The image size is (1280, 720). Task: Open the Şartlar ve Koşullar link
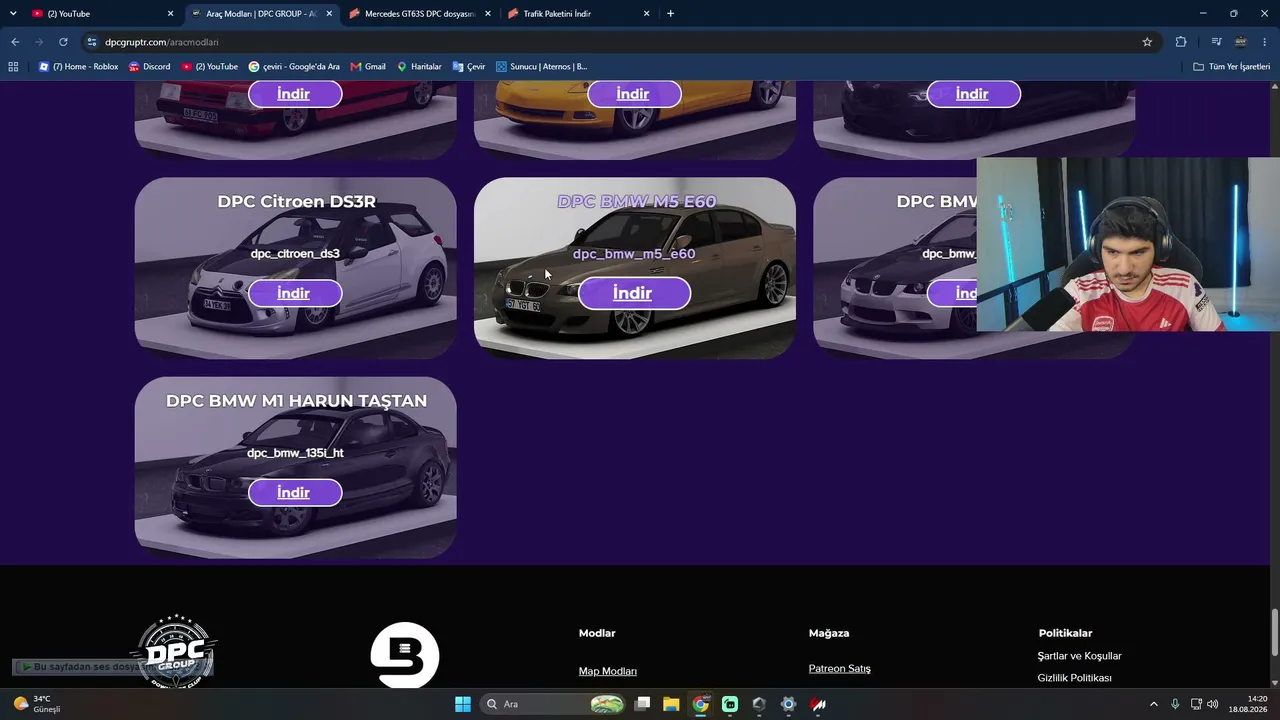(x=1080, y=656)
